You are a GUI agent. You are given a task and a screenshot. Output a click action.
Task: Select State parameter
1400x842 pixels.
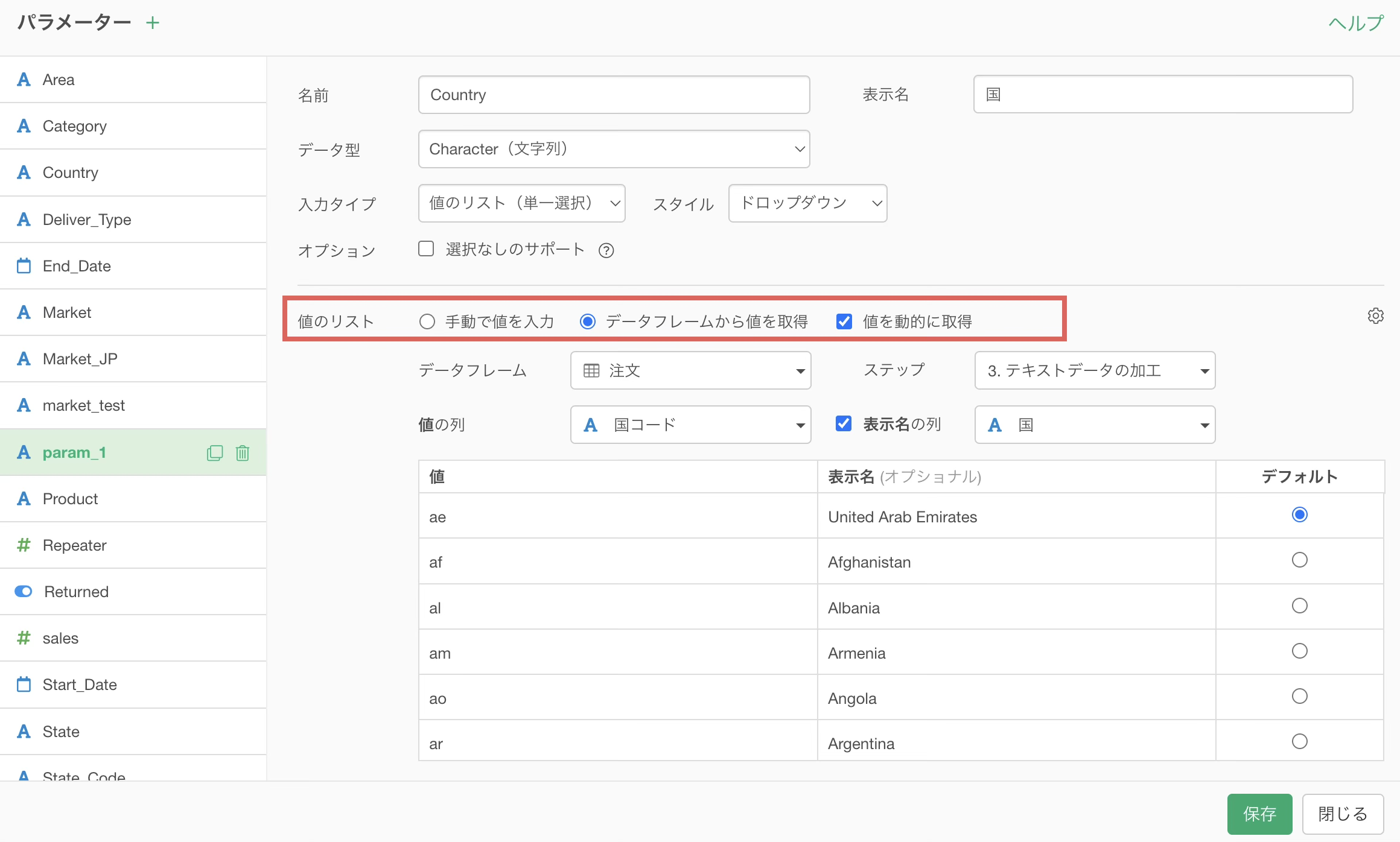[x=133, y=732]
